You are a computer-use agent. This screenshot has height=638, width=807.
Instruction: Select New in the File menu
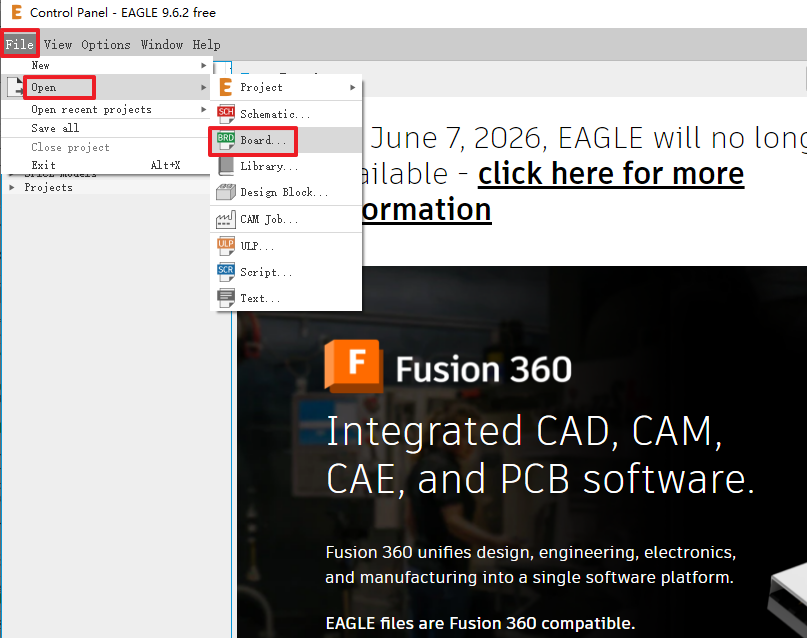(x=107, y=65)
